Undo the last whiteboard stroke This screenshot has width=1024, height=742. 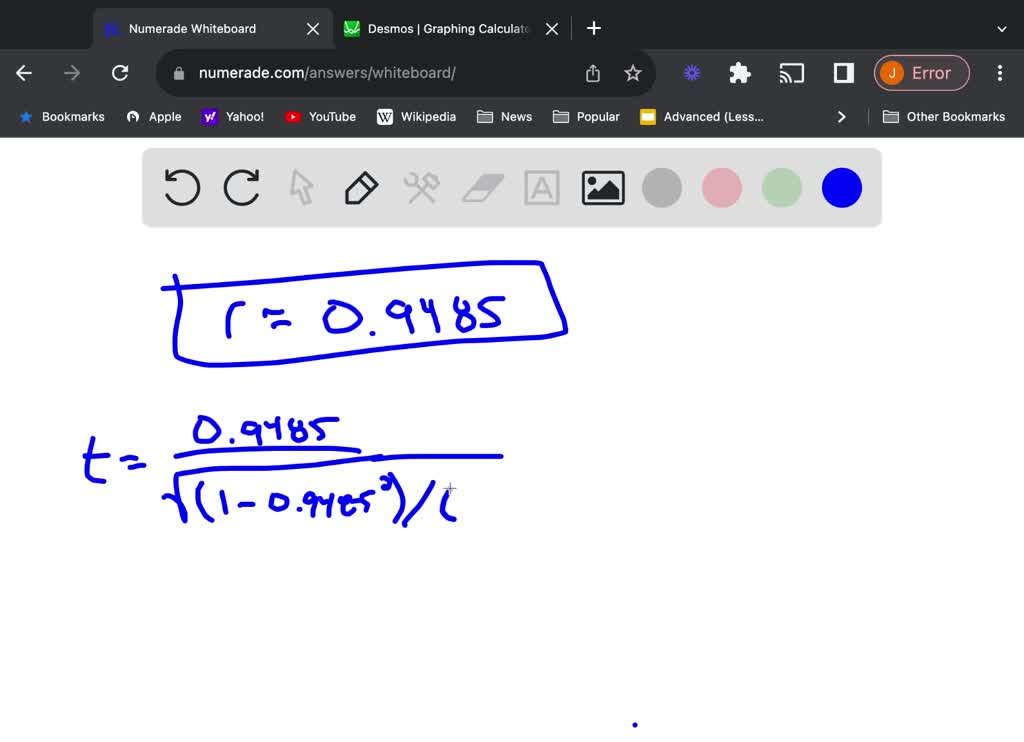(x=181, y=187)
